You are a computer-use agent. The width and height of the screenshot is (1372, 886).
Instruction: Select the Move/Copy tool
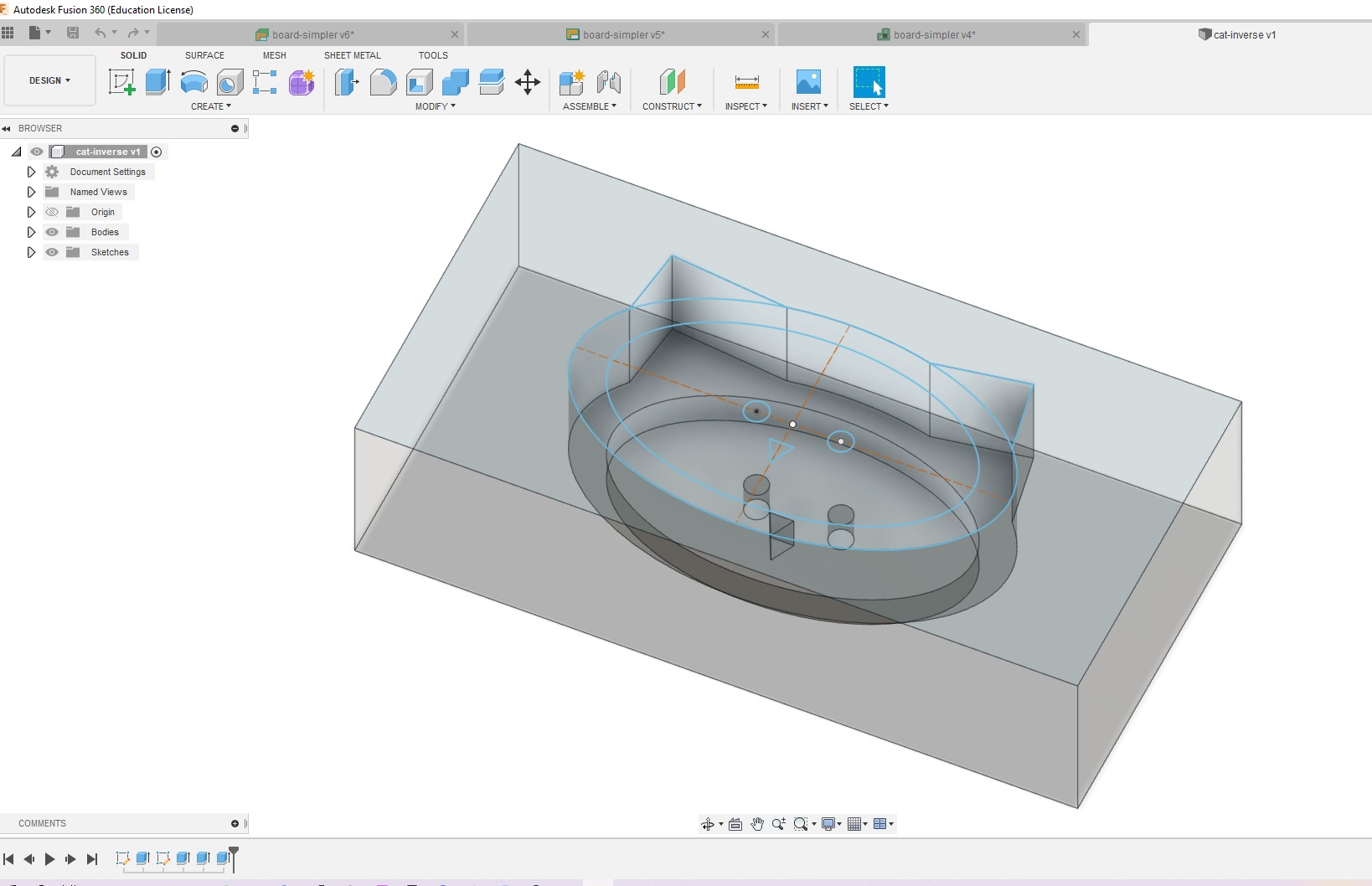528,82
